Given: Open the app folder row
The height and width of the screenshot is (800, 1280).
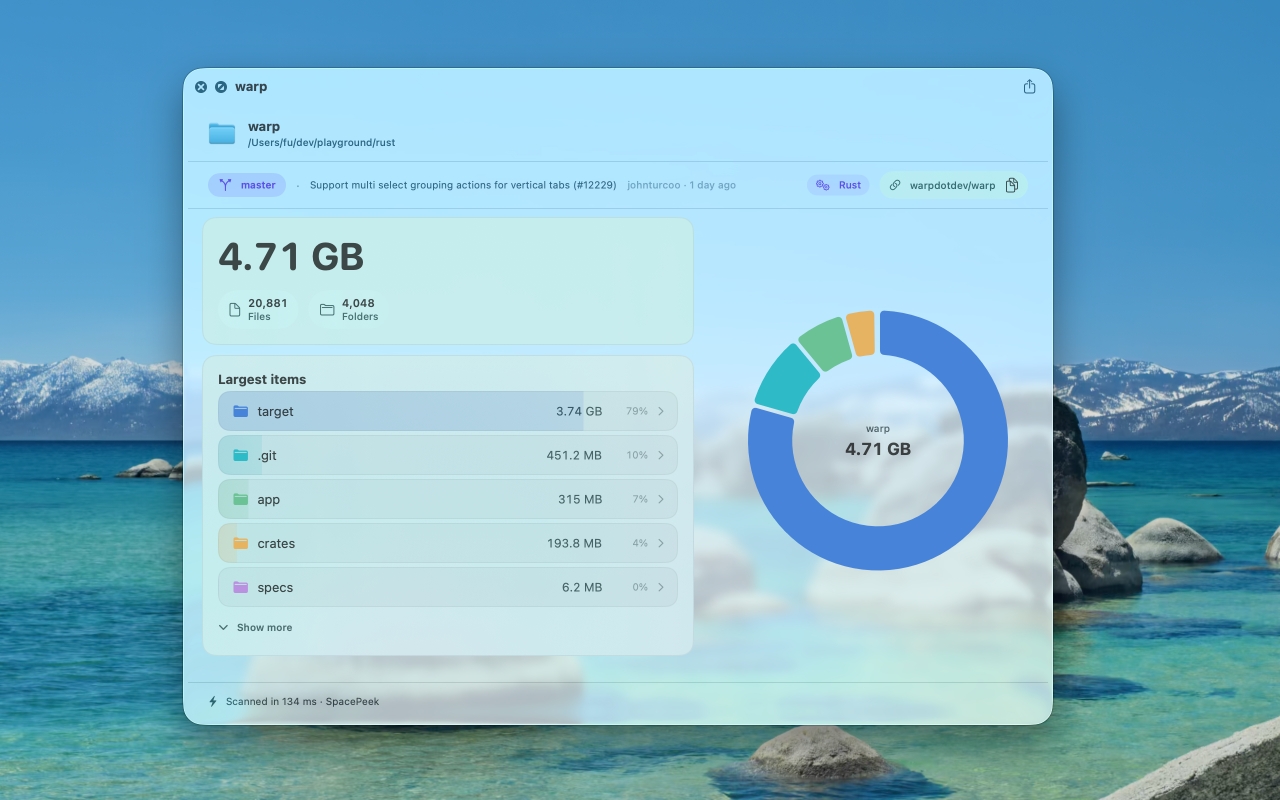Looking at the screenshot, I should tap(448, 499).
